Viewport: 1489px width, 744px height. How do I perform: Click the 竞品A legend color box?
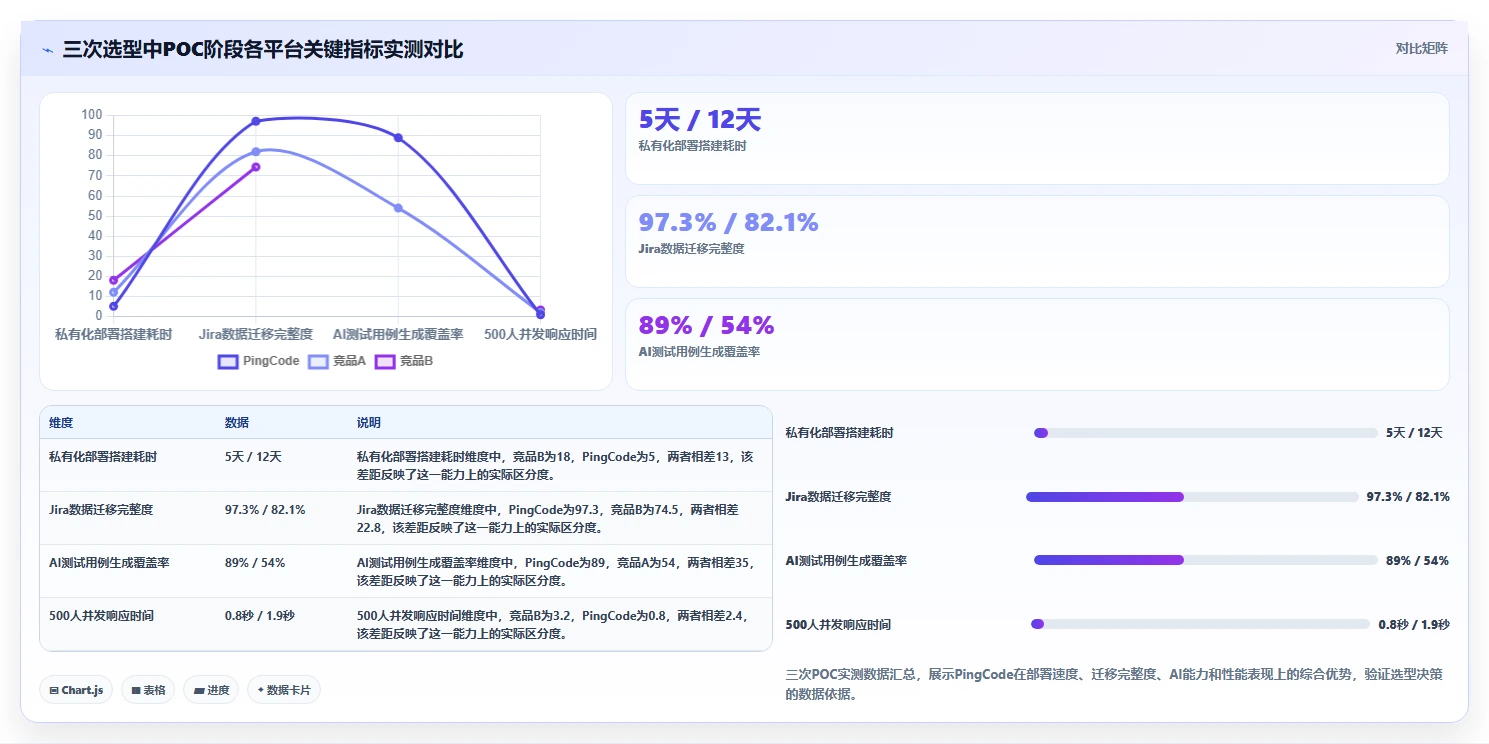click(318, 361)
